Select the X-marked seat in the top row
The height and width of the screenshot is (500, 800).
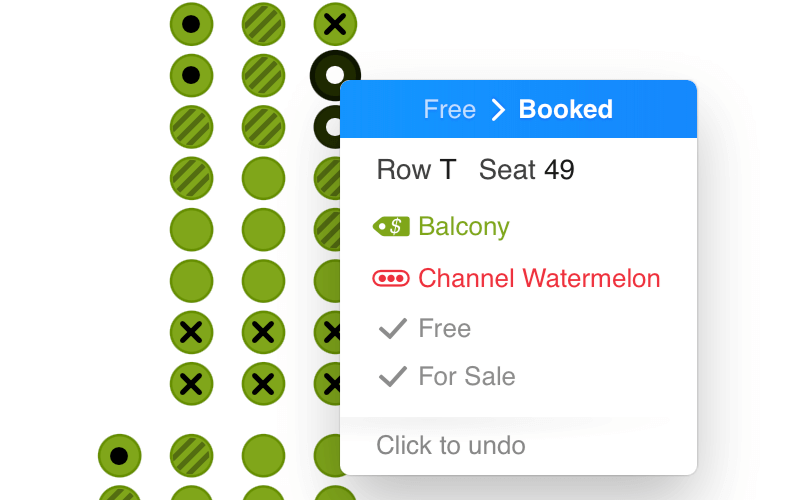pos(335,24)
